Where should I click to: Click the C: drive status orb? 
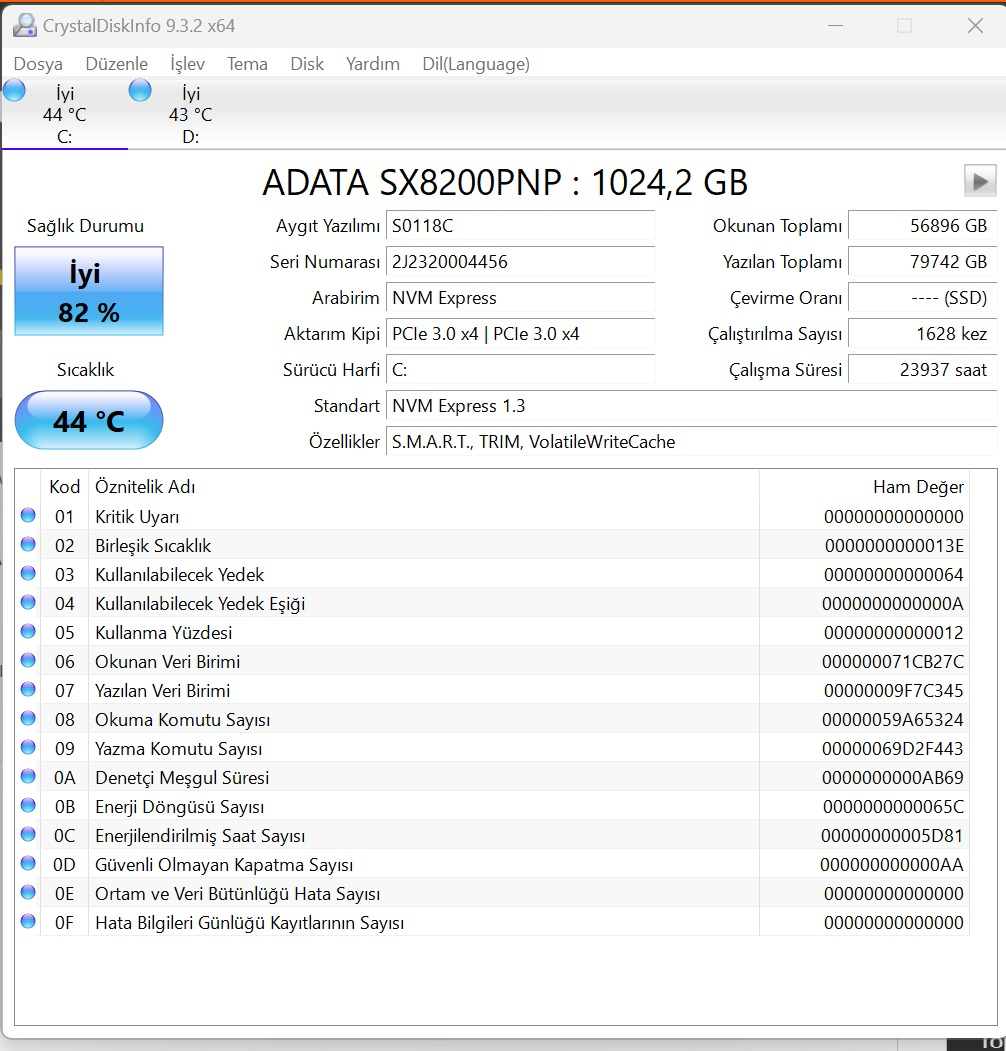14,90
